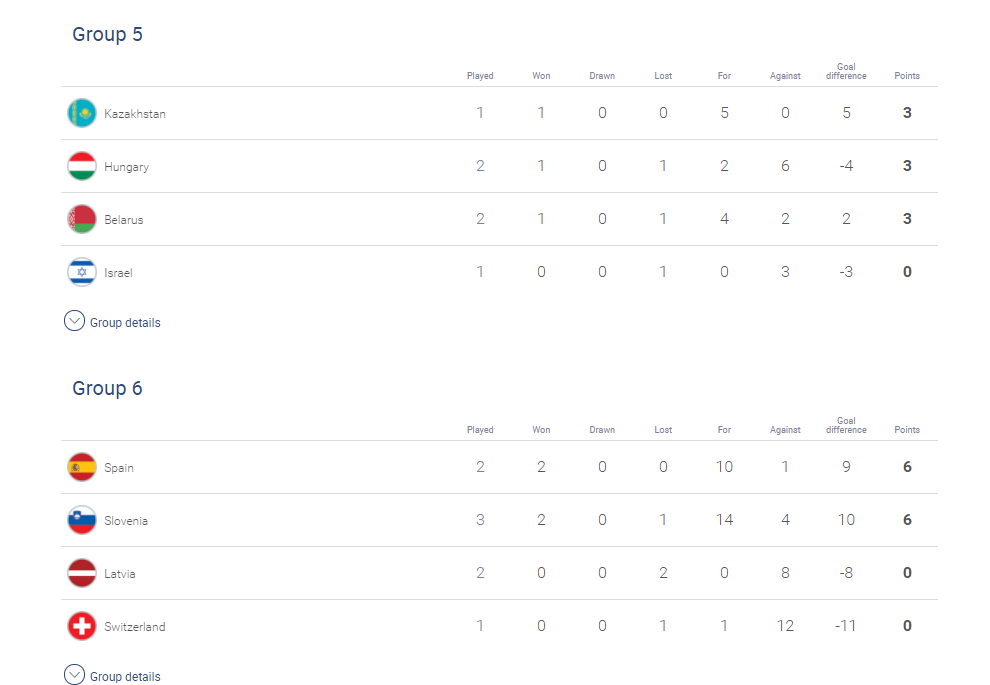
Task: Click the Belarus flag icon
Action: 82,220
